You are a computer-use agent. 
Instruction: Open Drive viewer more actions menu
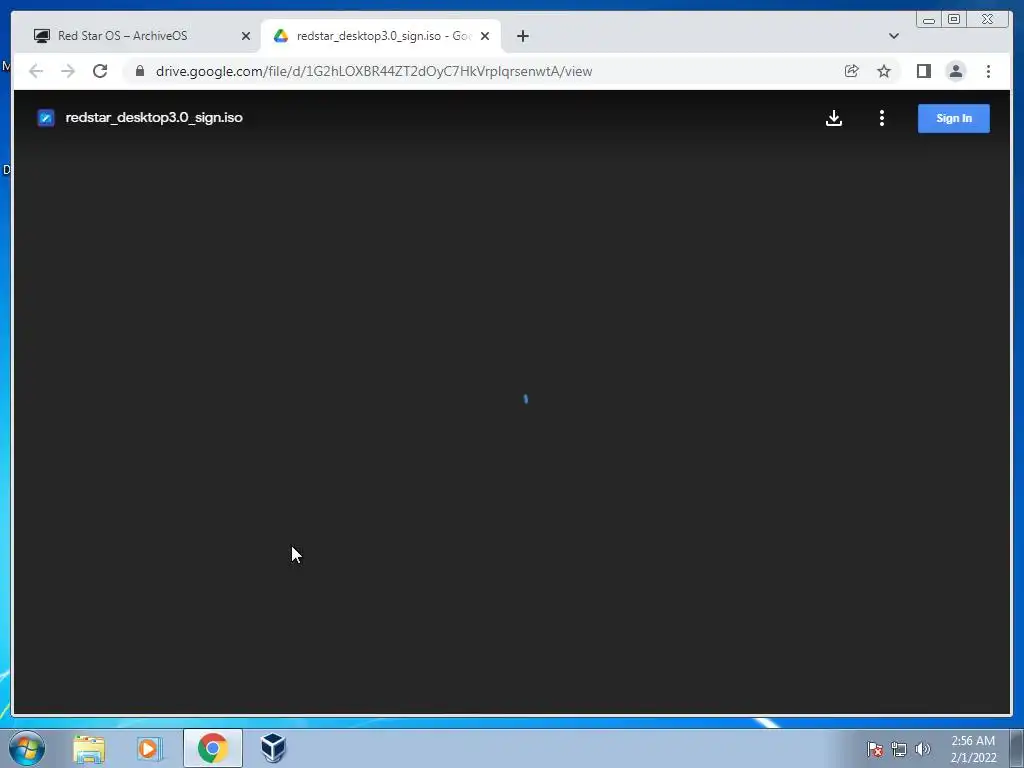882,118
